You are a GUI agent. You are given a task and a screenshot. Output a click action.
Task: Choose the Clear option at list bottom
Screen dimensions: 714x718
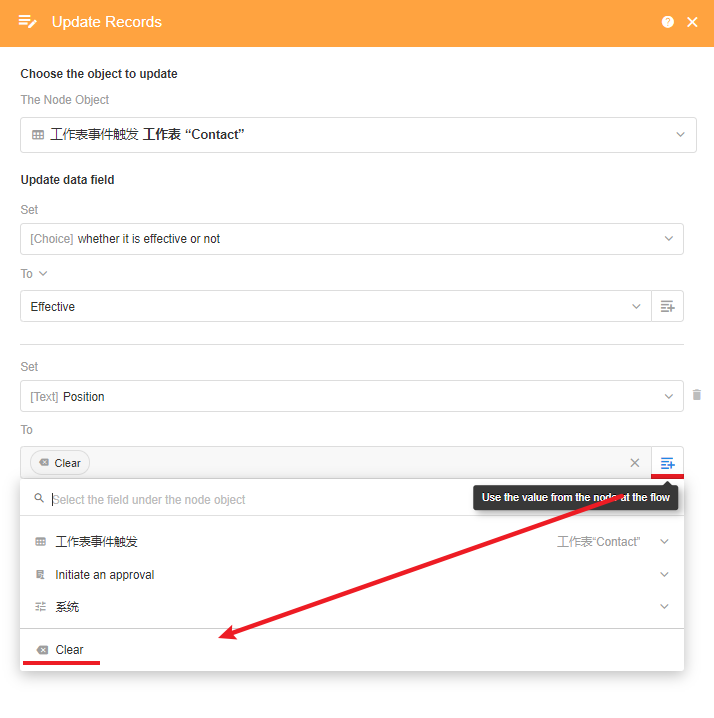coord(69,650)
